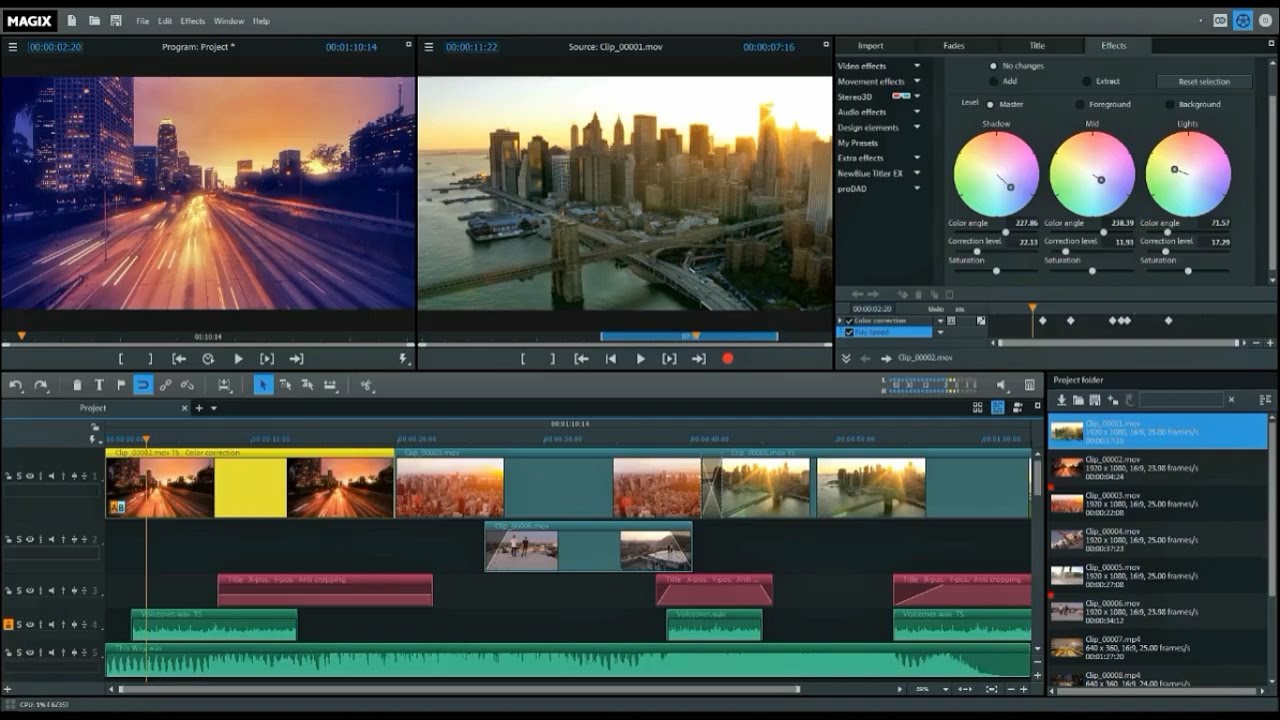Image resolution: width=1280 pixels, height=720 pixels.
Task: Expand the proDAD dropdown
Action: (917, 188)
